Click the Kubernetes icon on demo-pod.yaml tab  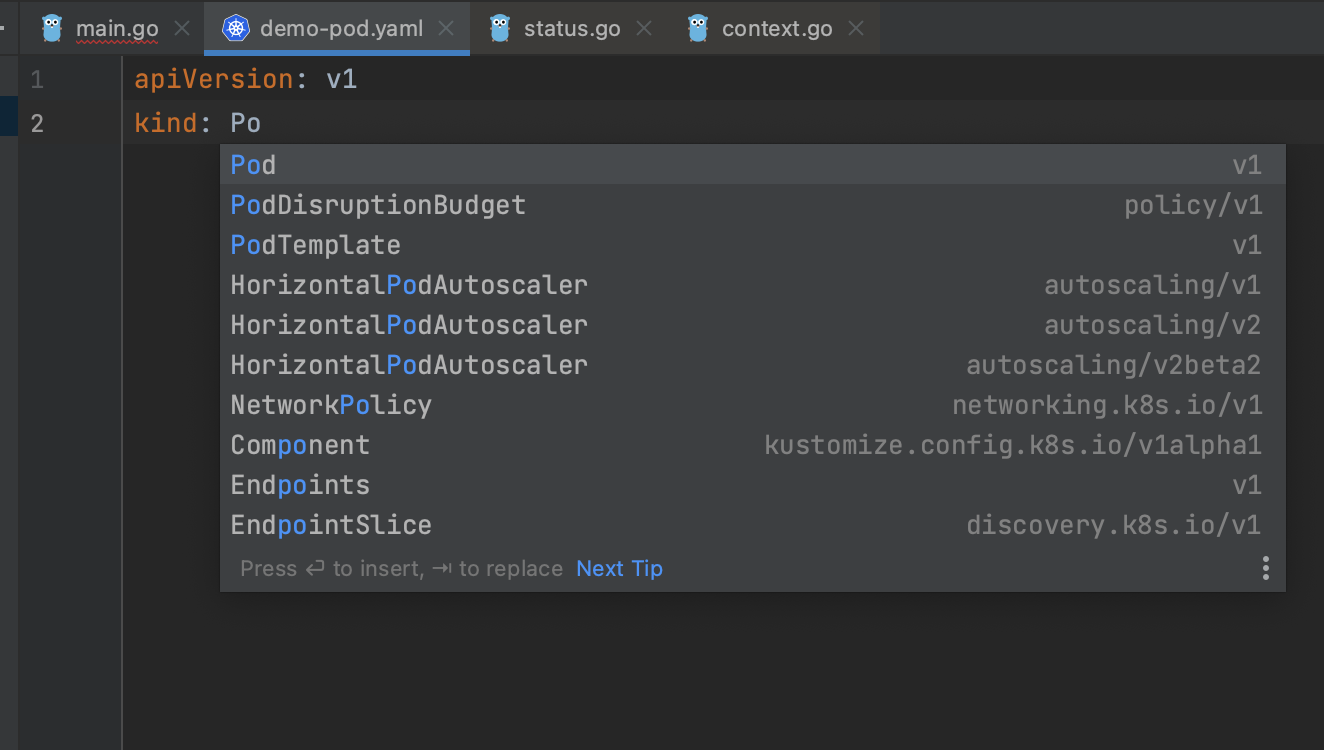point(236,28)
